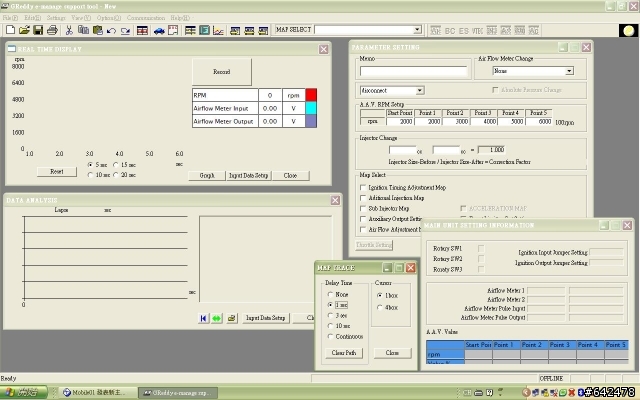
Task: Select 10 sec time range in Real Time Display
Action: pos(90,175)
